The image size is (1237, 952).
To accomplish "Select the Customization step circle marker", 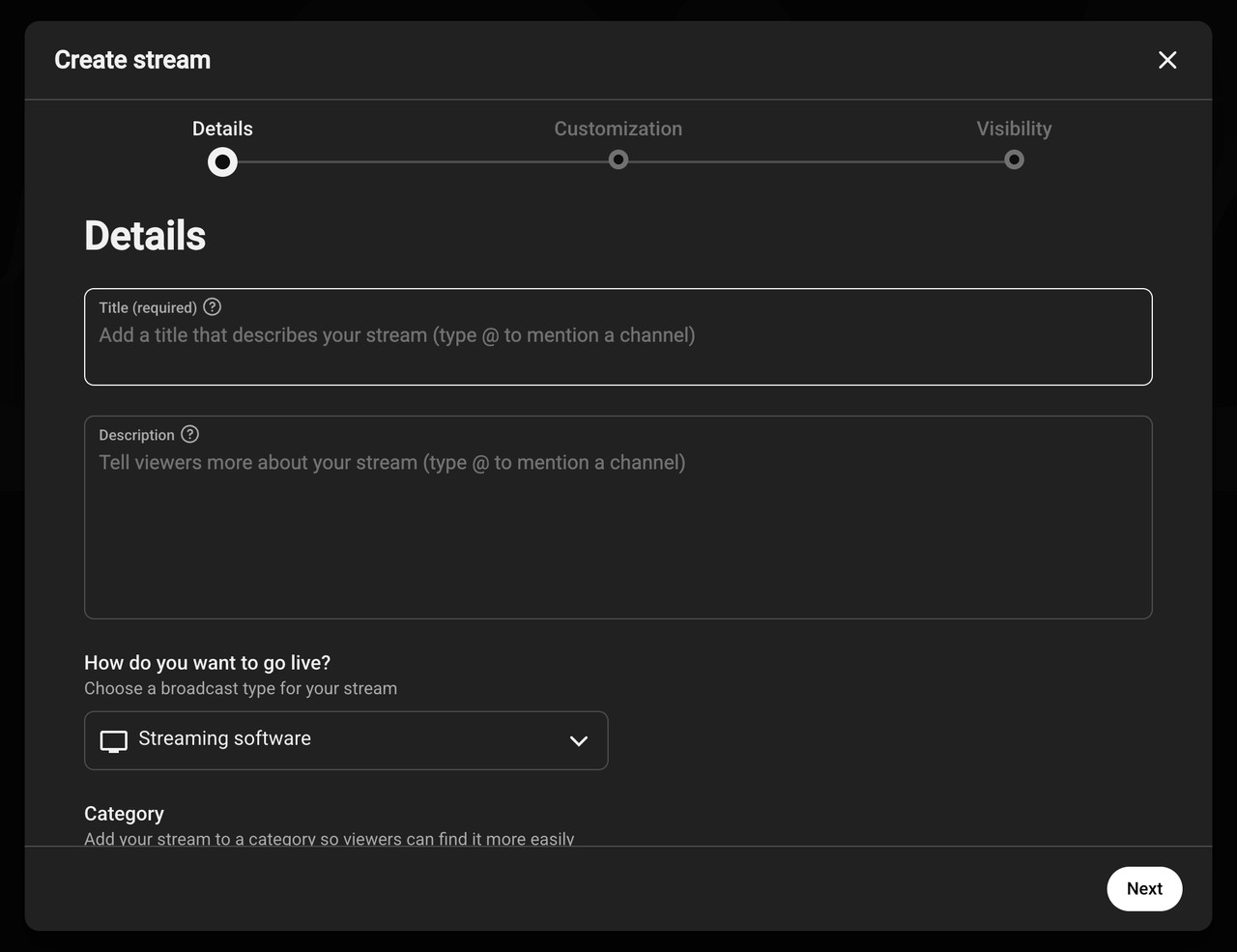I will 618,159.
